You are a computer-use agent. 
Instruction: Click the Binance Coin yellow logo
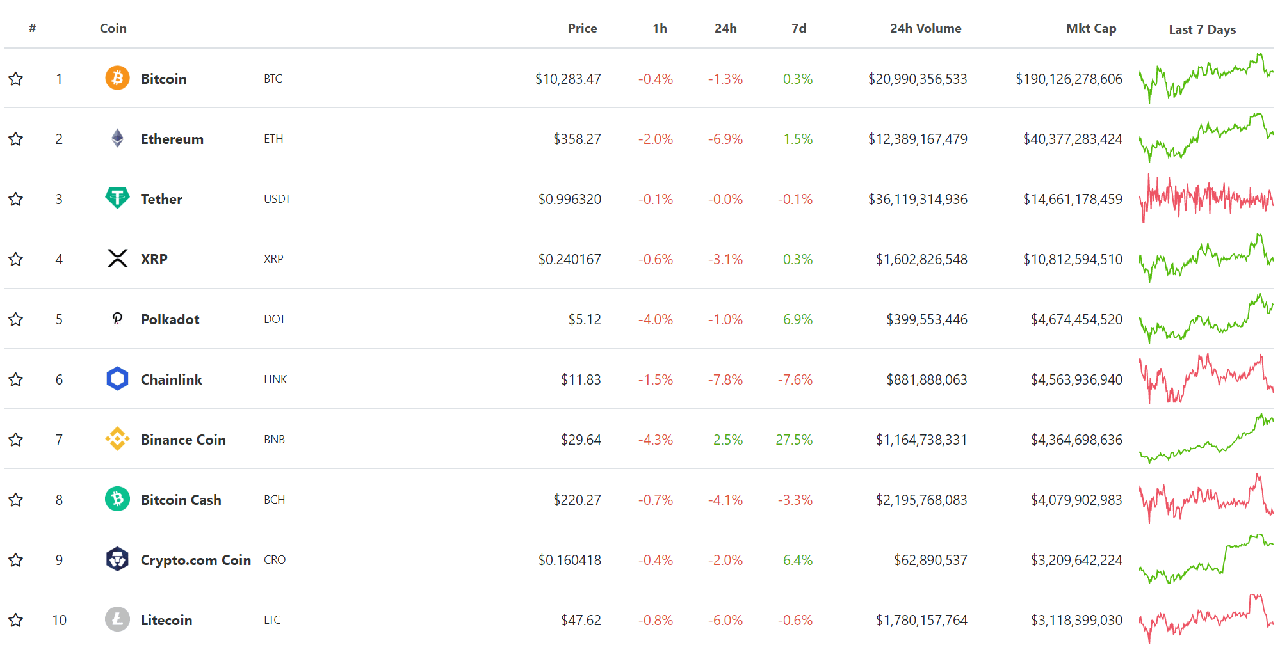tap(117, 439)
